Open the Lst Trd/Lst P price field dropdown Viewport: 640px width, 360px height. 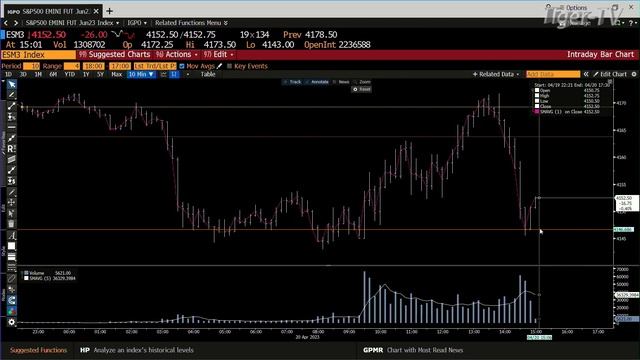155,66
